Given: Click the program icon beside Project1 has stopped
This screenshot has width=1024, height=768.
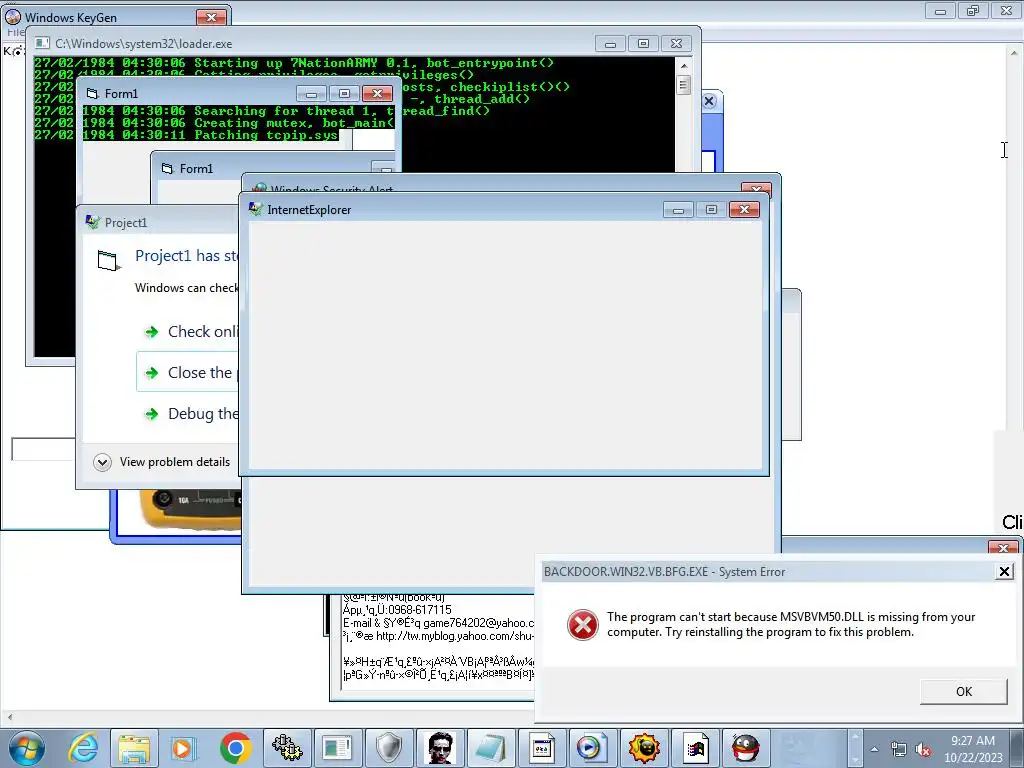Looking at the screenshot, I should coord(108,260).
